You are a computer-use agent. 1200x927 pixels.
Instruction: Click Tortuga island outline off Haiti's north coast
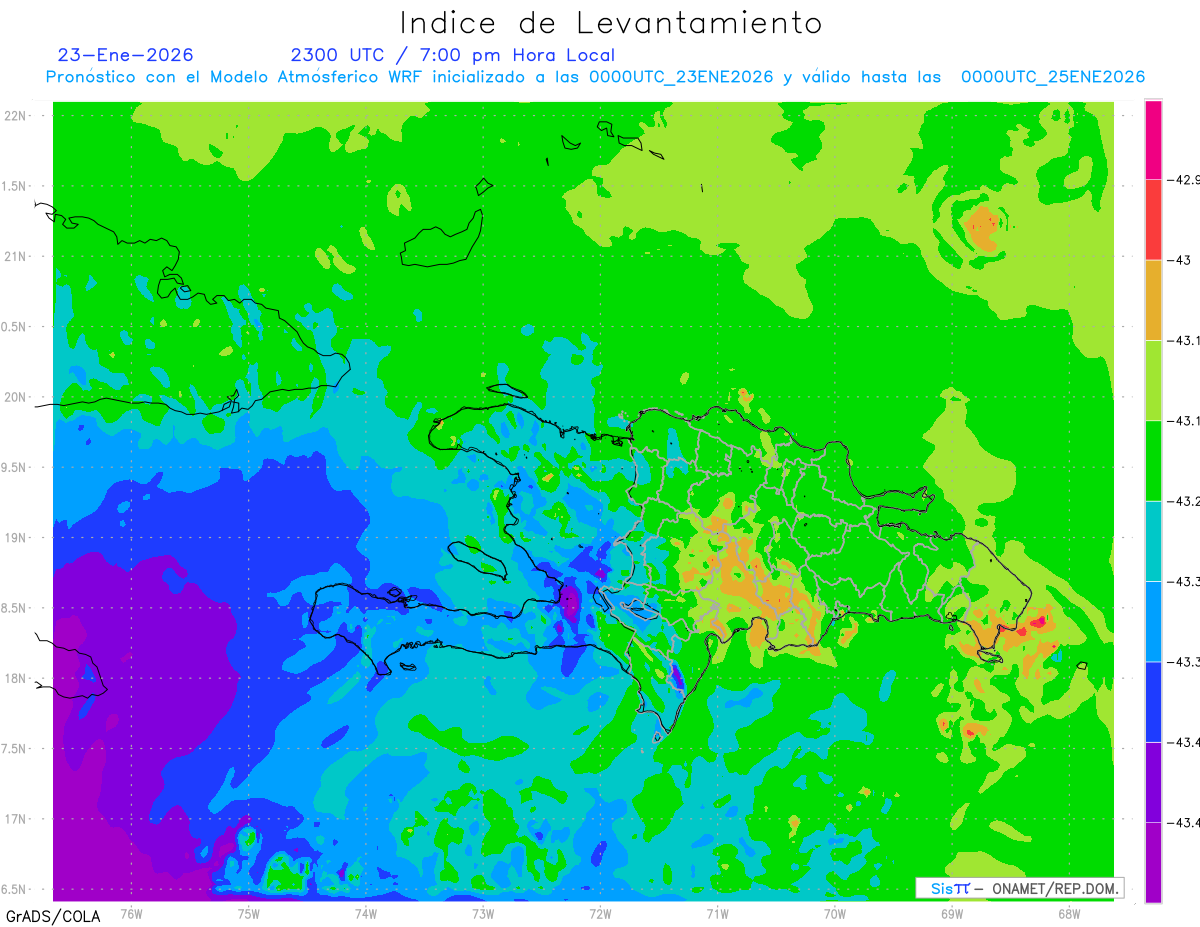[x=508, y=391]
